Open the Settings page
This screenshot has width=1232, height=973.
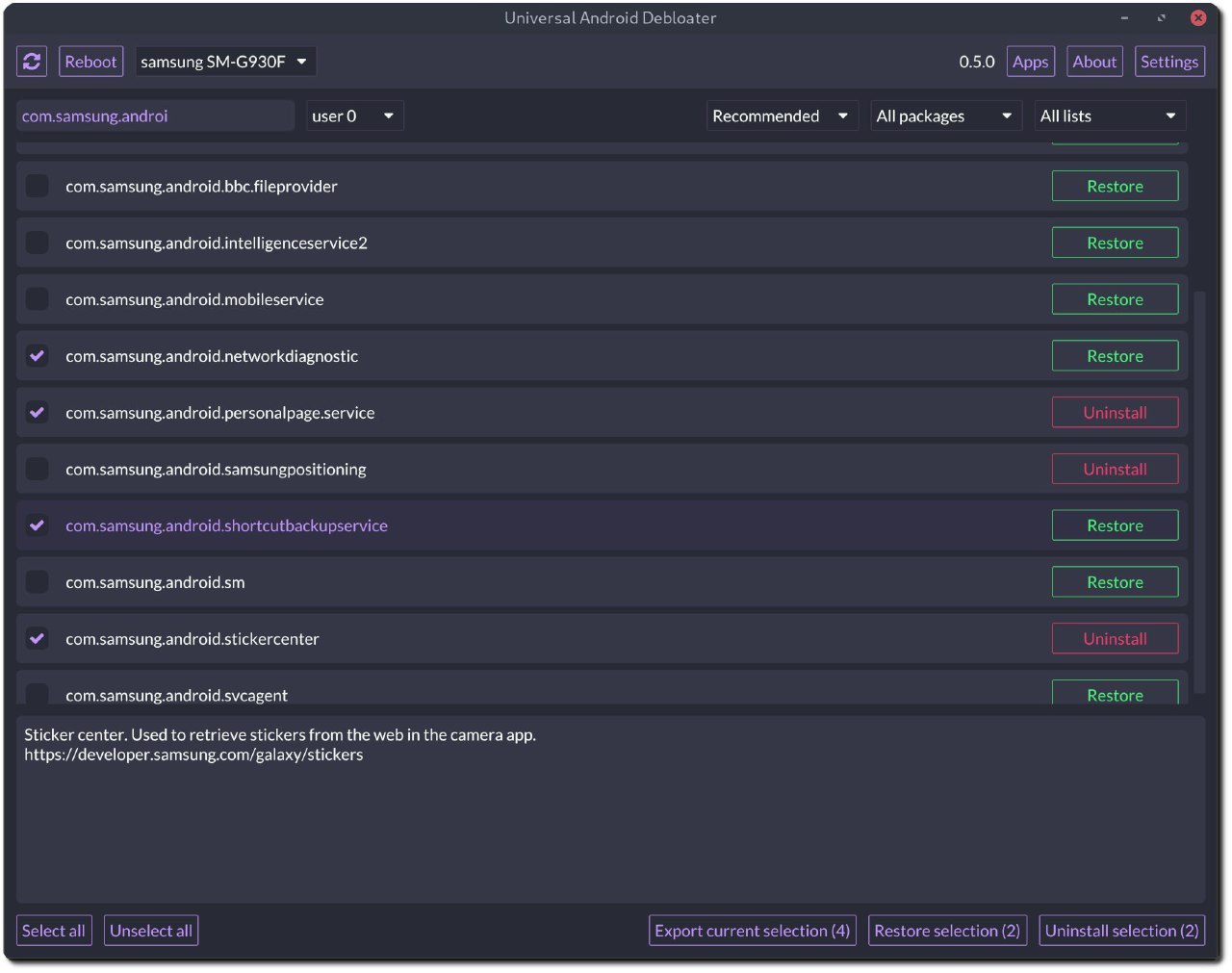pyautogui.click(x=1169, y=62)
